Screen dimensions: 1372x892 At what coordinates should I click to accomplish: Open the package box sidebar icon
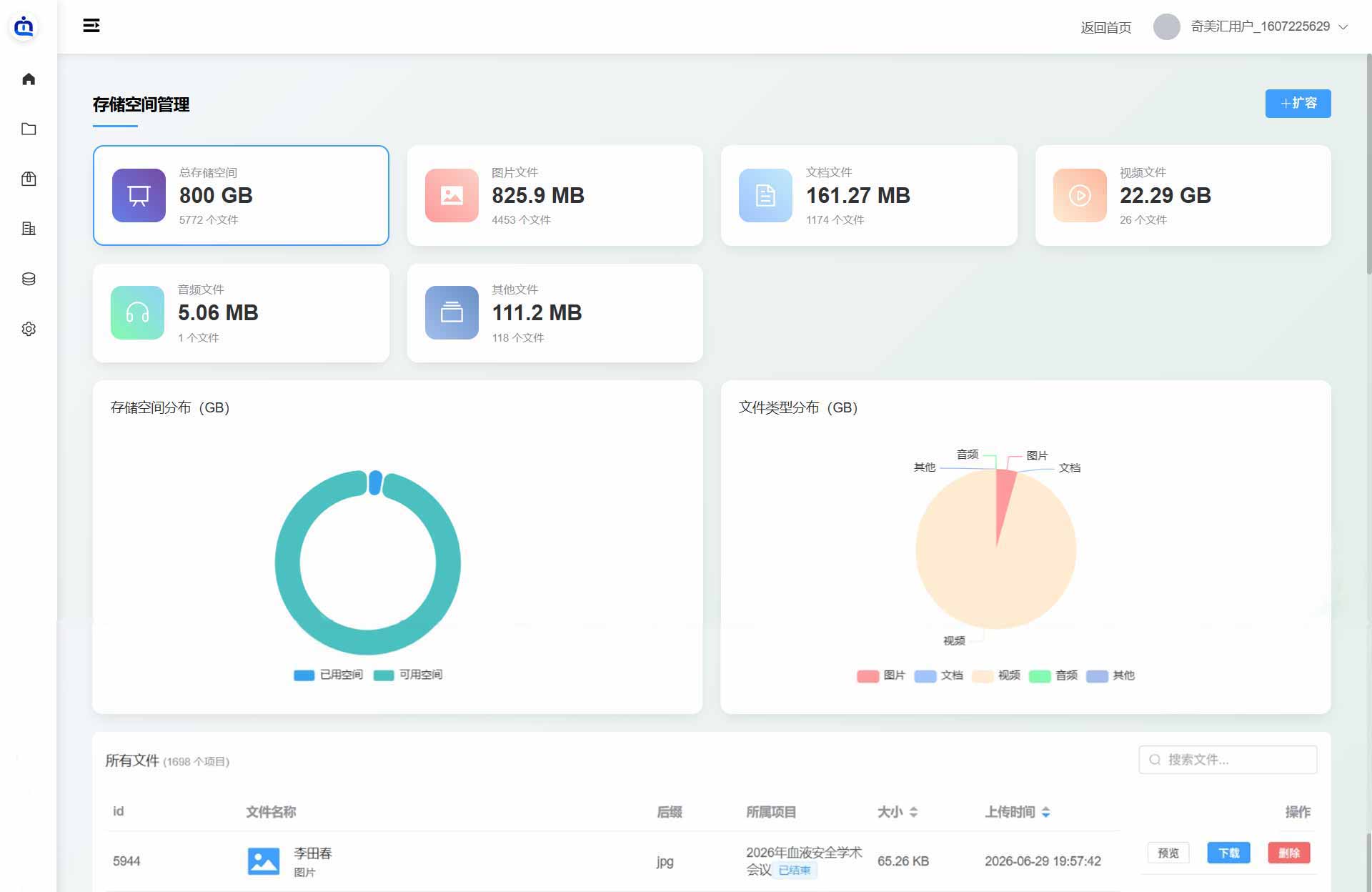(x=29, y=179)
